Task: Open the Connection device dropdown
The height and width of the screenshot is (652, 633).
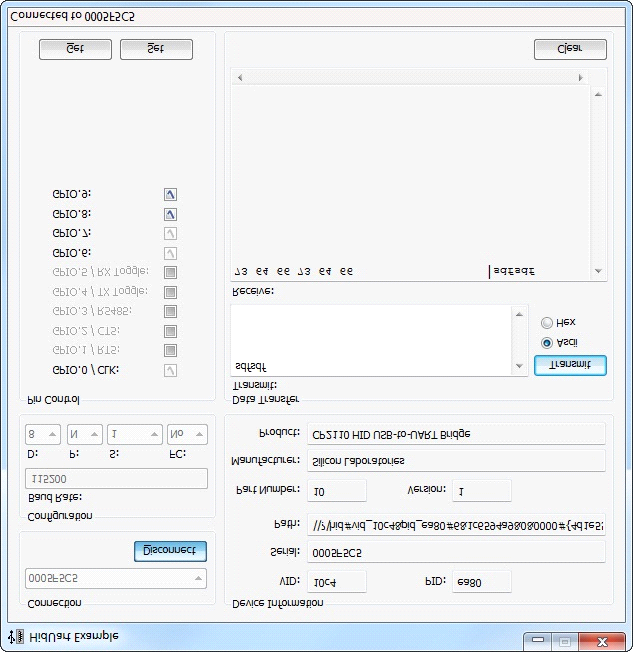Action: coord(115,578)
